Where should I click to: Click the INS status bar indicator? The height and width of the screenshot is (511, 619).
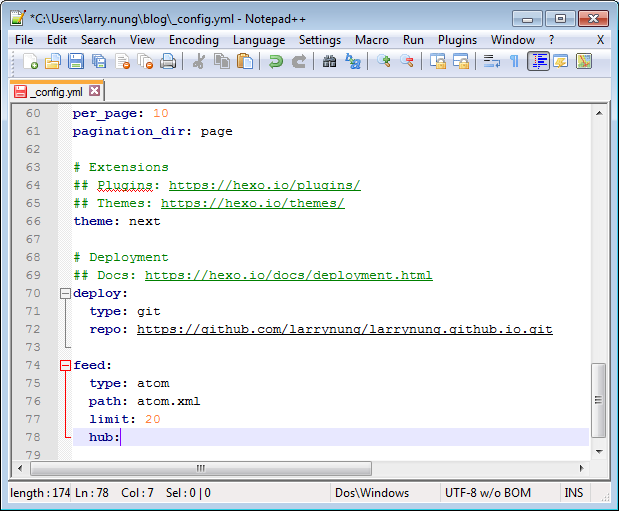pyautogui.click(x=574, y=493)
